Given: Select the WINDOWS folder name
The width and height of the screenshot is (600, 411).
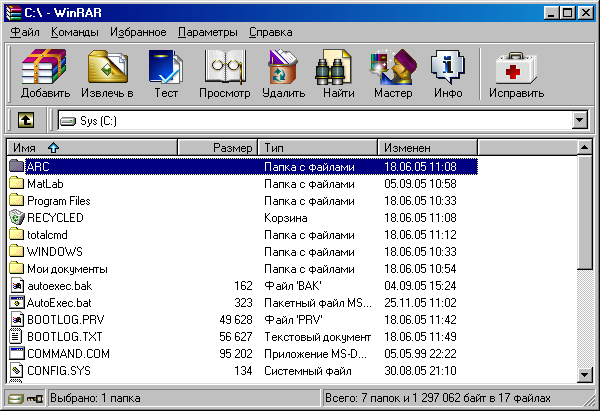Looking at the screenshot, I should pos(55,251).
